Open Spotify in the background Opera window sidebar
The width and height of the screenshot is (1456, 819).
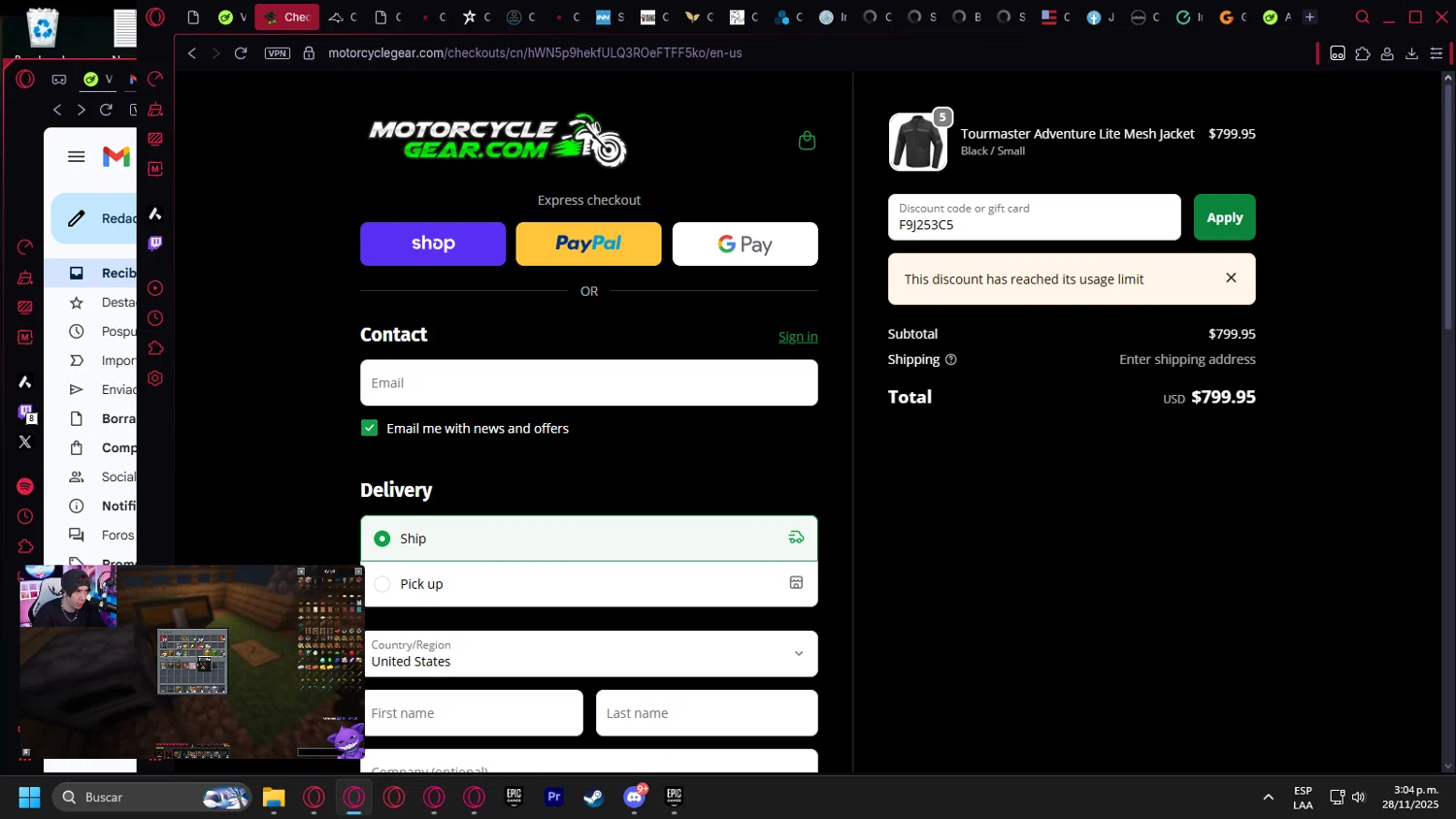point(25,486)
